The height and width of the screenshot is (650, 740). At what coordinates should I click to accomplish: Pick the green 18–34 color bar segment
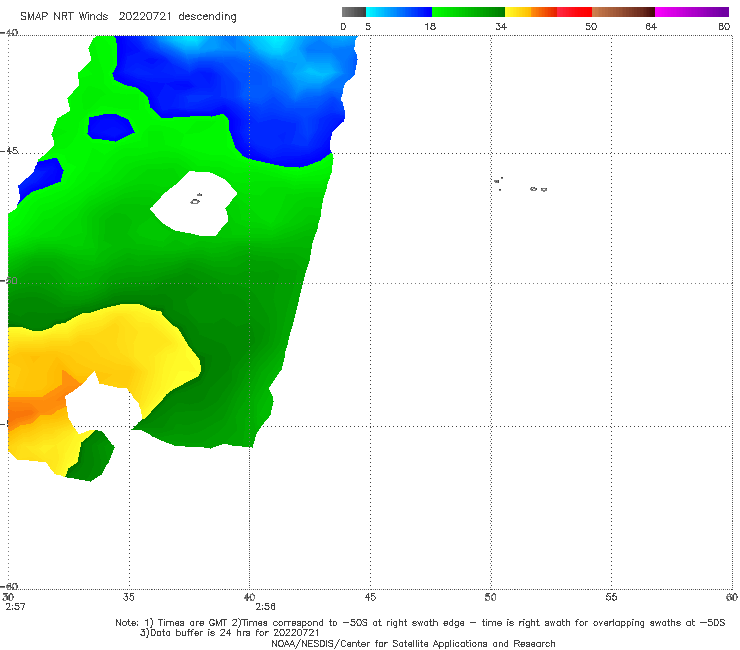468,12
